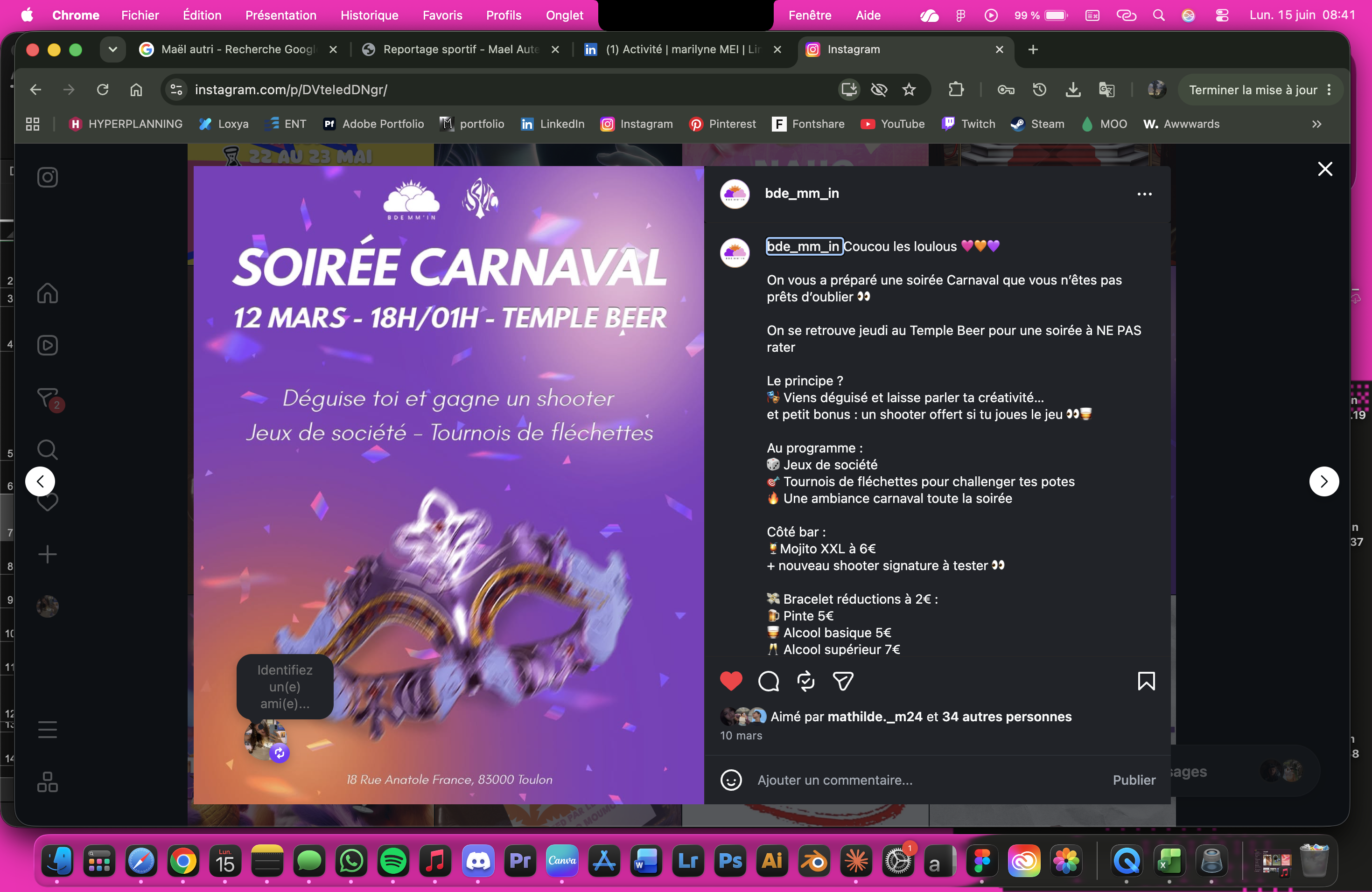Screen dimensions: 1372x892
Task: Open Notifications heart in sidebar
Action: click(47, 502)
